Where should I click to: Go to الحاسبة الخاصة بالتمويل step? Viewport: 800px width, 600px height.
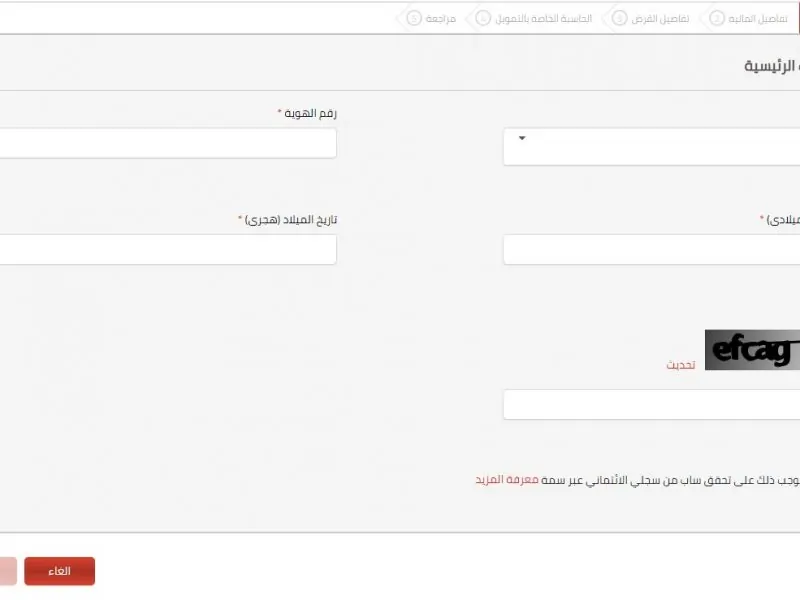[x=534, y=18]
